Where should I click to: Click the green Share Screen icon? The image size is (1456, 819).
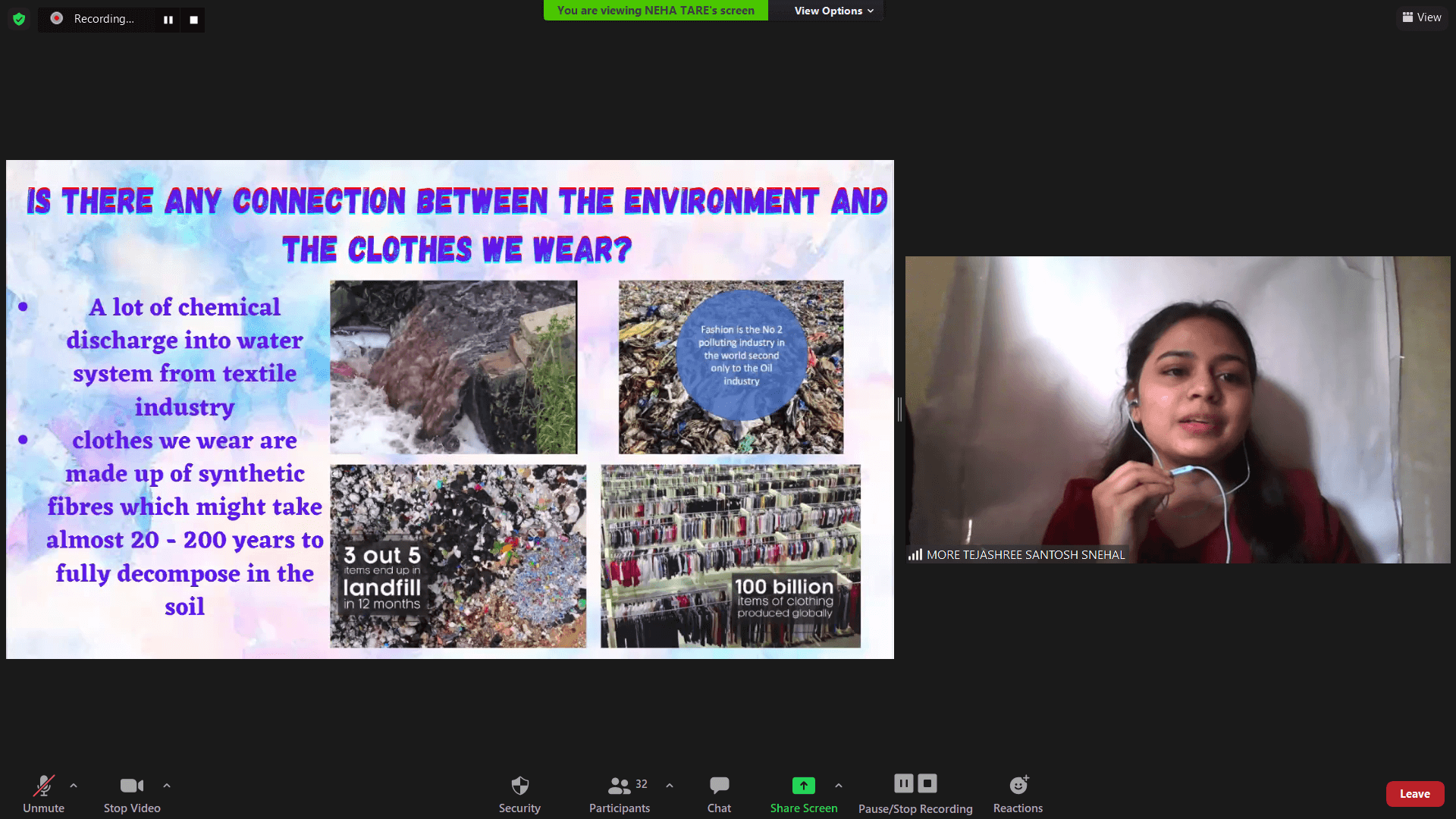(803, 786)
